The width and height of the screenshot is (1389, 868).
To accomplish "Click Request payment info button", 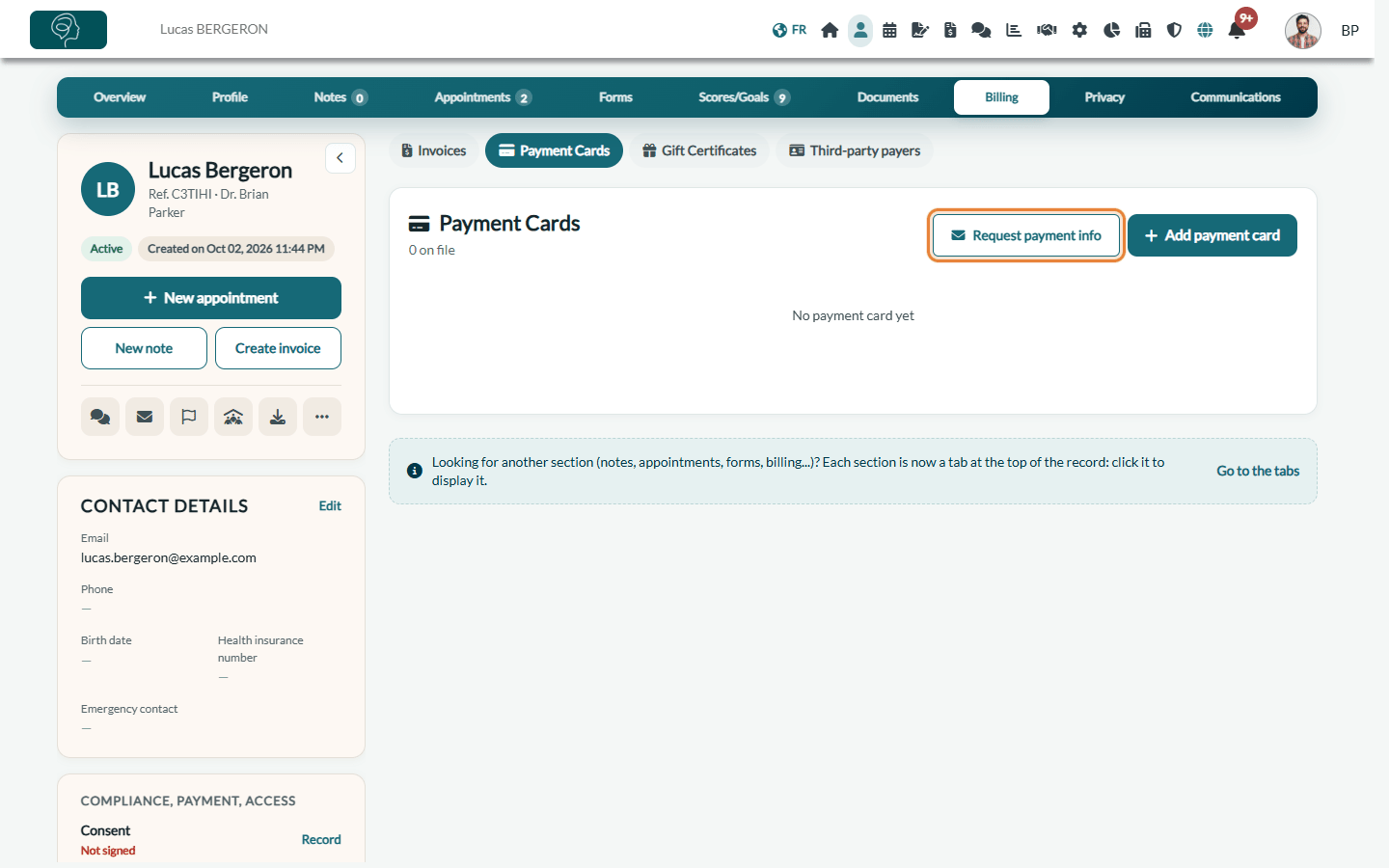I will [x=1026, y=235].
